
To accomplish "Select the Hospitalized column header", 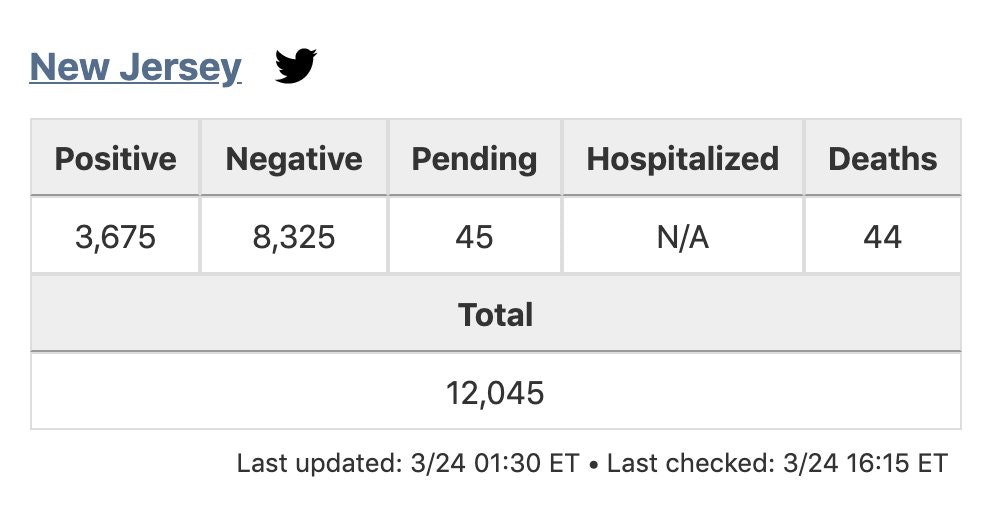I will (x=682, y=158).
